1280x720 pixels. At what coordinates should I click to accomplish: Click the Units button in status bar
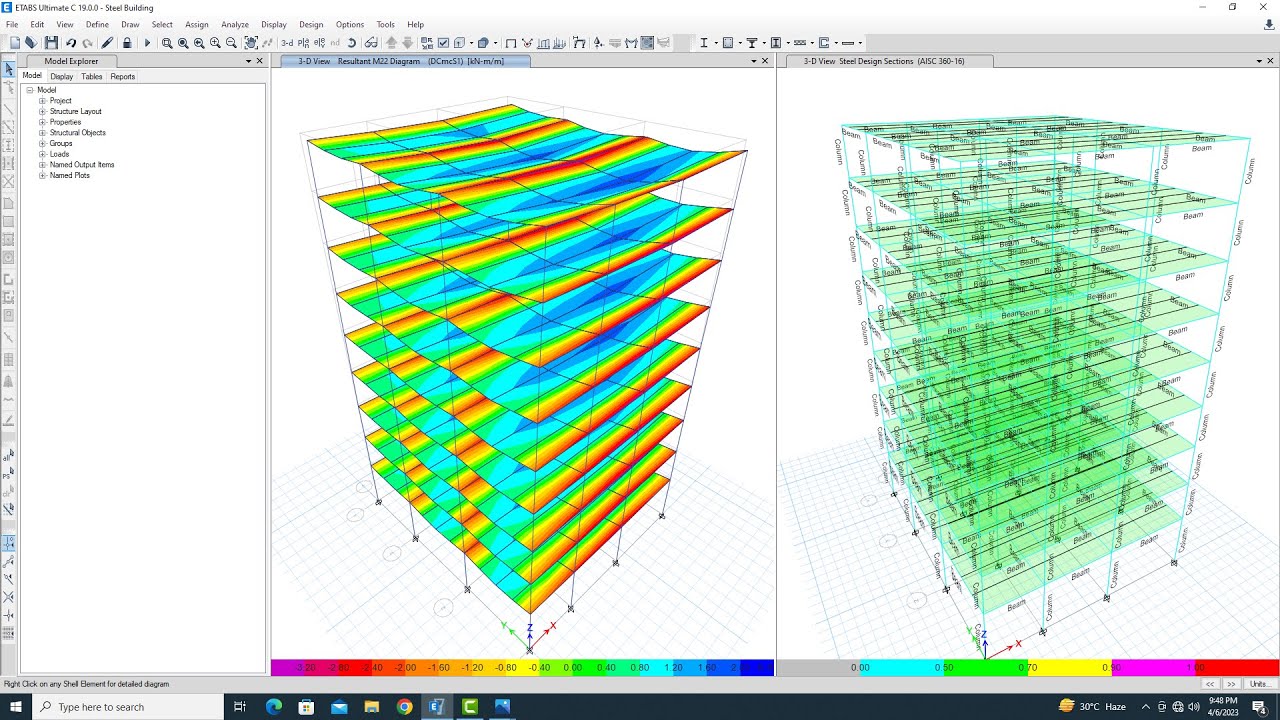point(1260,684)
